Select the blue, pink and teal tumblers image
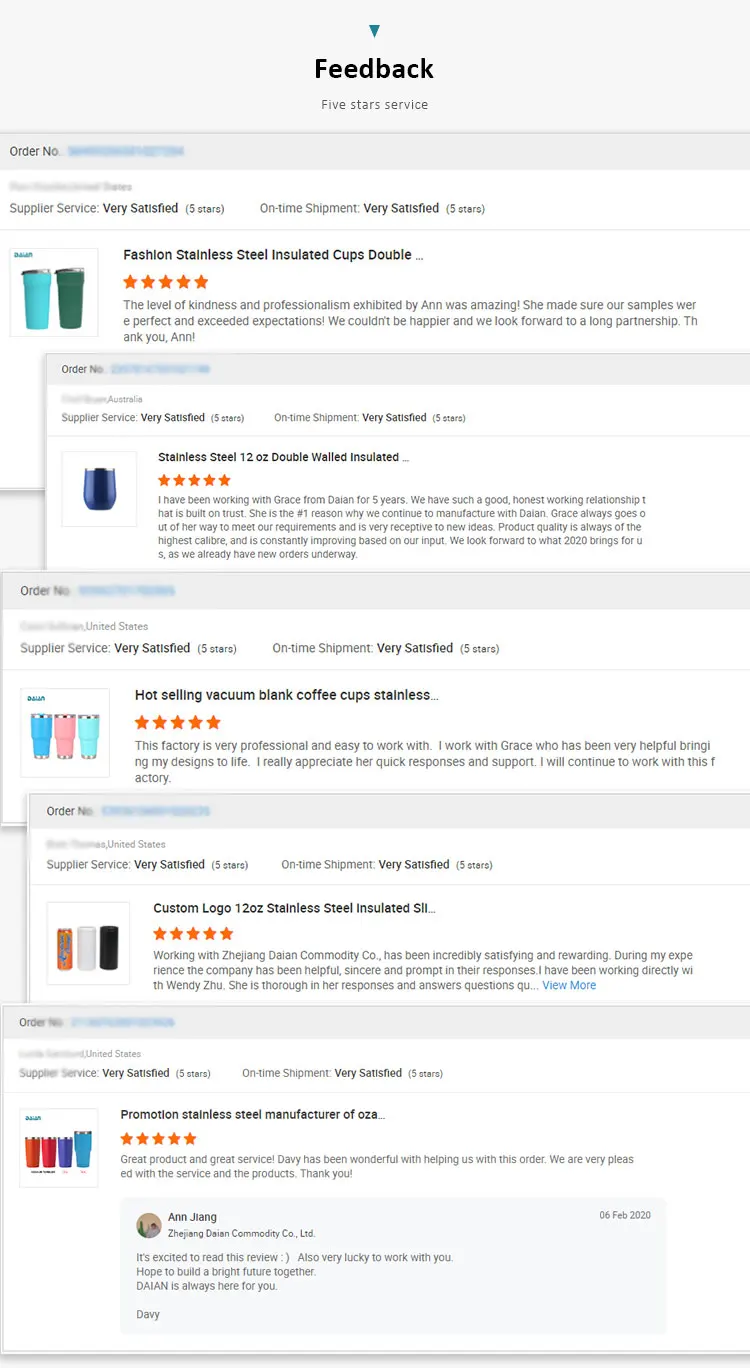The width and height of the screenshot is (750, 1368). (65, 733)
